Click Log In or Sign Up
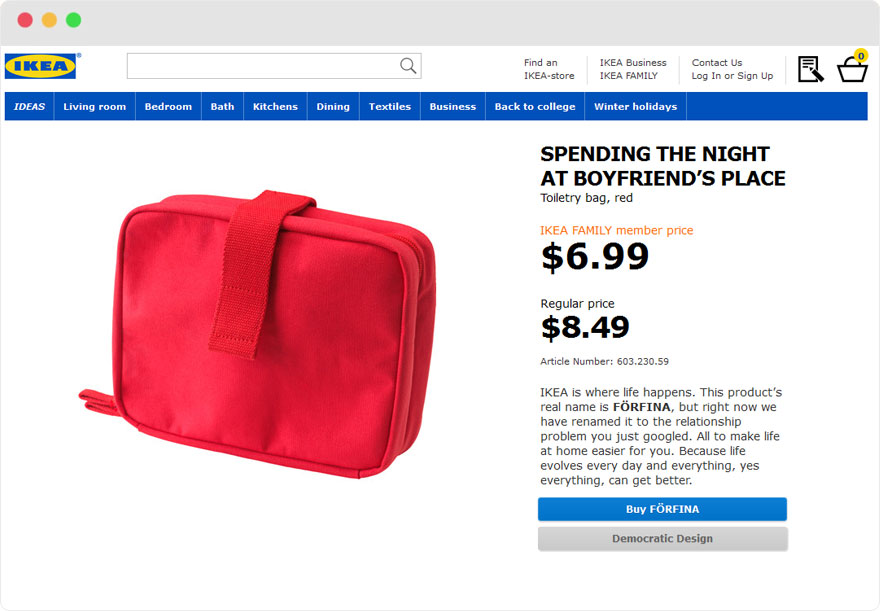This screenshot has width=880, height=611. click(x=732, y=76)
